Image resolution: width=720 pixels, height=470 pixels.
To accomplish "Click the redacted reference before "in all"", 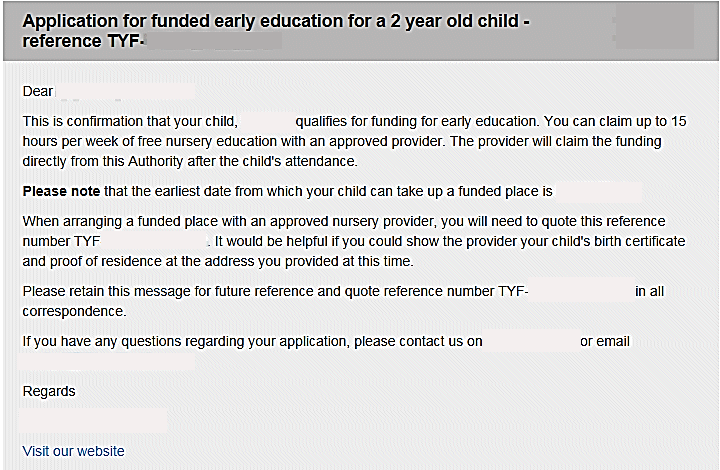I will 580,291.
